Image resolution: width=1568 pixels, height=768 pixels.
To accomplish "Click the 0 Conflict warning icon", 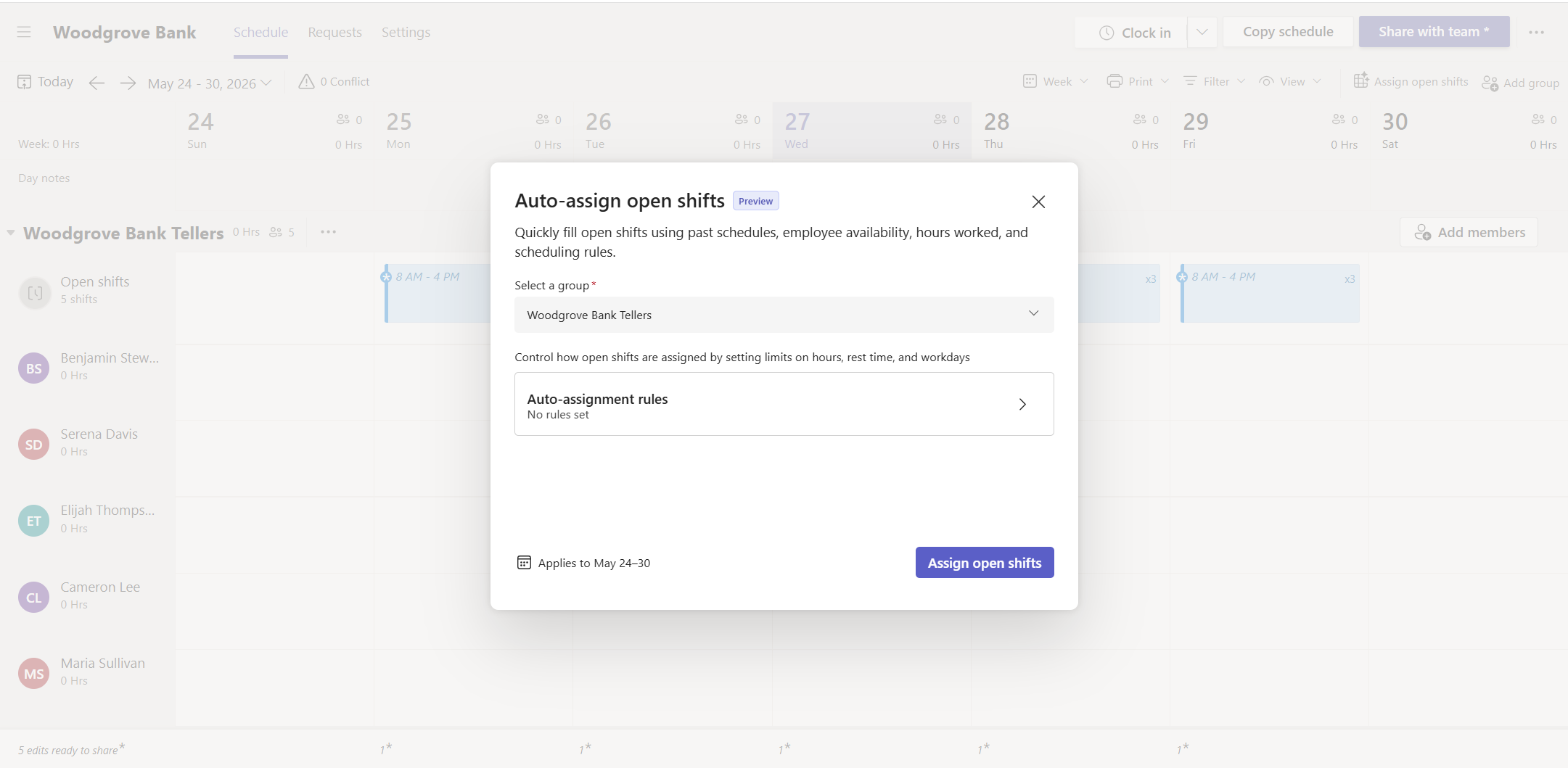I will (307, 81).
